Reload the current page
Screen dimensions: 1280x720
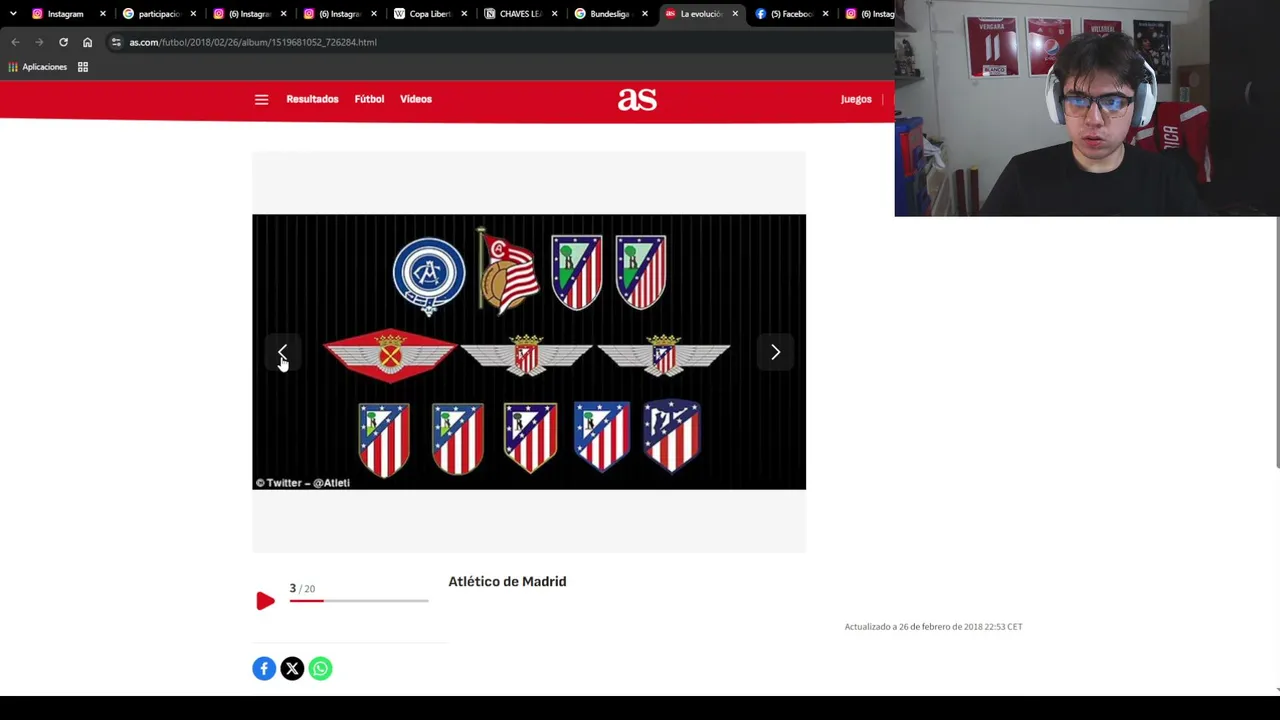point(63,42)
